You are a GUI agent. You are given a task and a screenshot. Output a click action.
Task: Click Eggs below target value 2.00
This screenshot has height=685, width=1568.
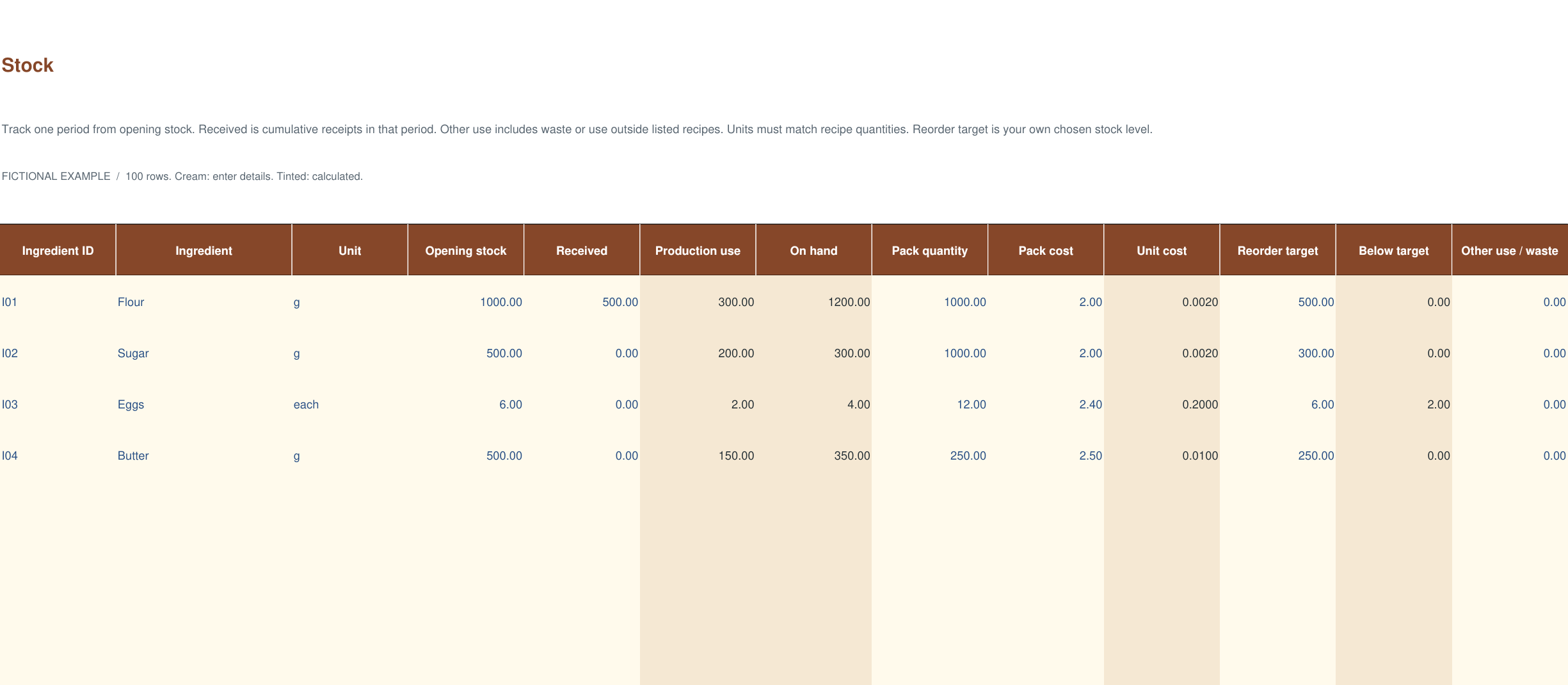(x=1394, y=405)
